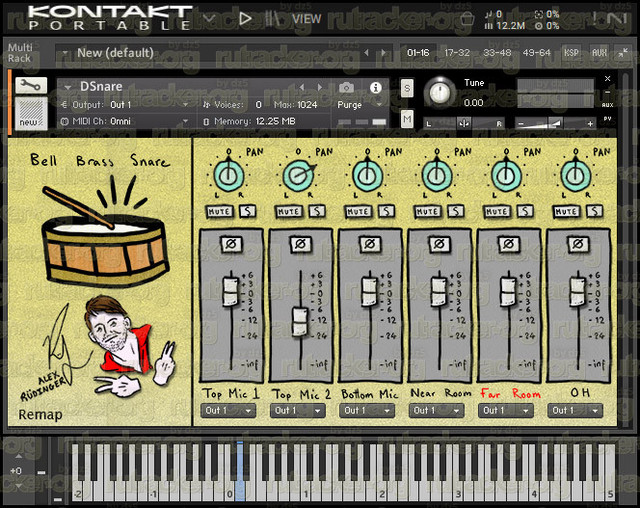This screenshot has width=640, height=508.
Task: Toggle the keyboard panel icon in header
Action: 271,18
